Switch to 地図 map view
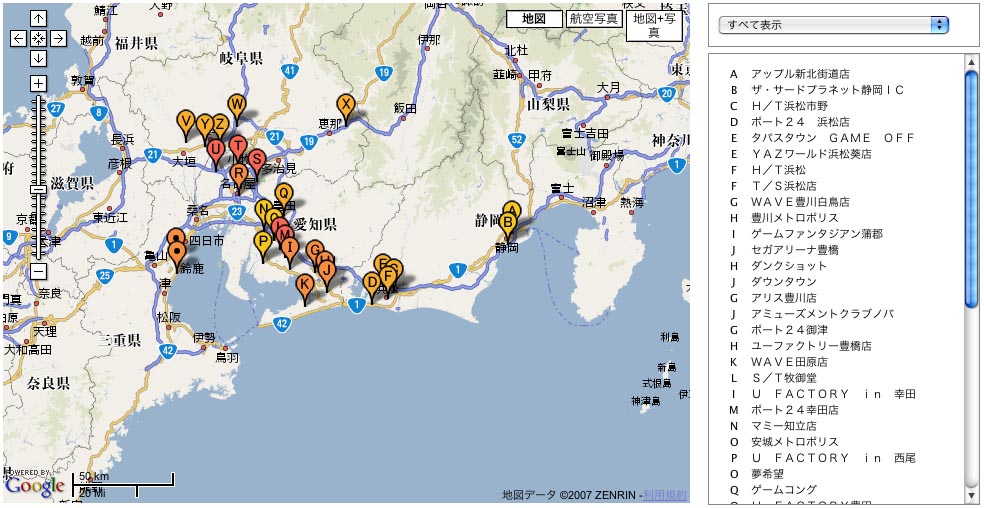This screenshot has height=508, width=984. [534, 19]
